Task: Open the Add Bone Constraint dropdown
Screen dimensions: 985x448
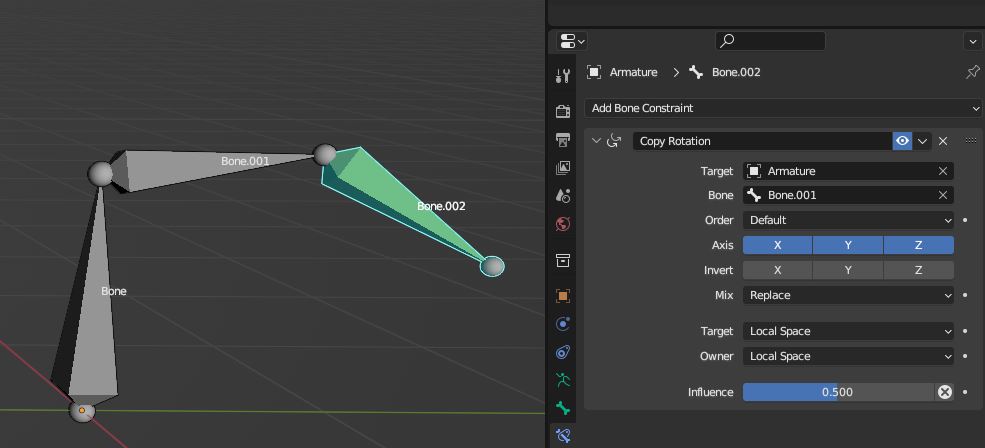Action: (783, 108)
